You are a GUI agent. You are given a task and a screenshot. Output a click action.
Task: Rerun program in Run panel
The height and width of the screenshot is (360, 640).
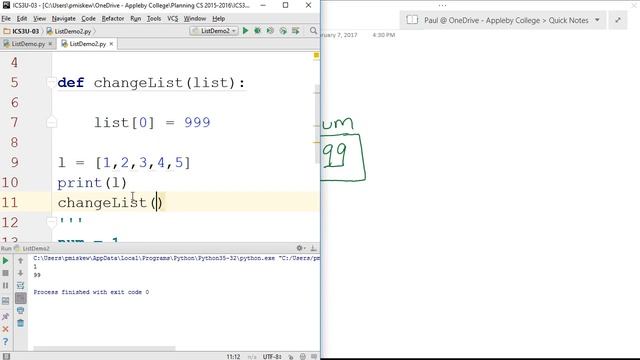point(6,260)
